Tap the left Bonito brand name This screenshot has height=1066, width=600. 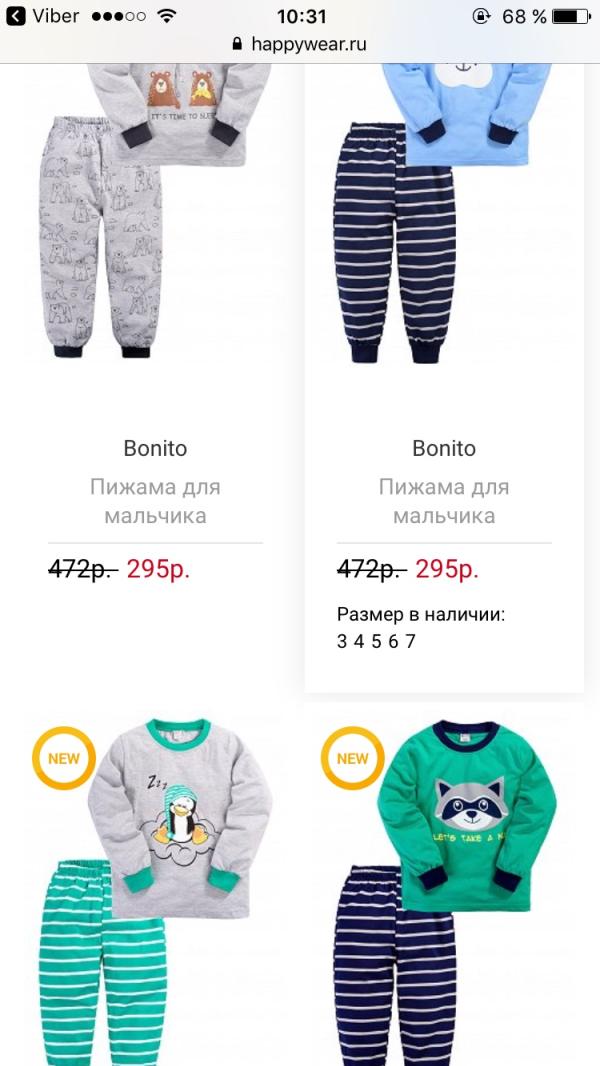tap(155, 448)
